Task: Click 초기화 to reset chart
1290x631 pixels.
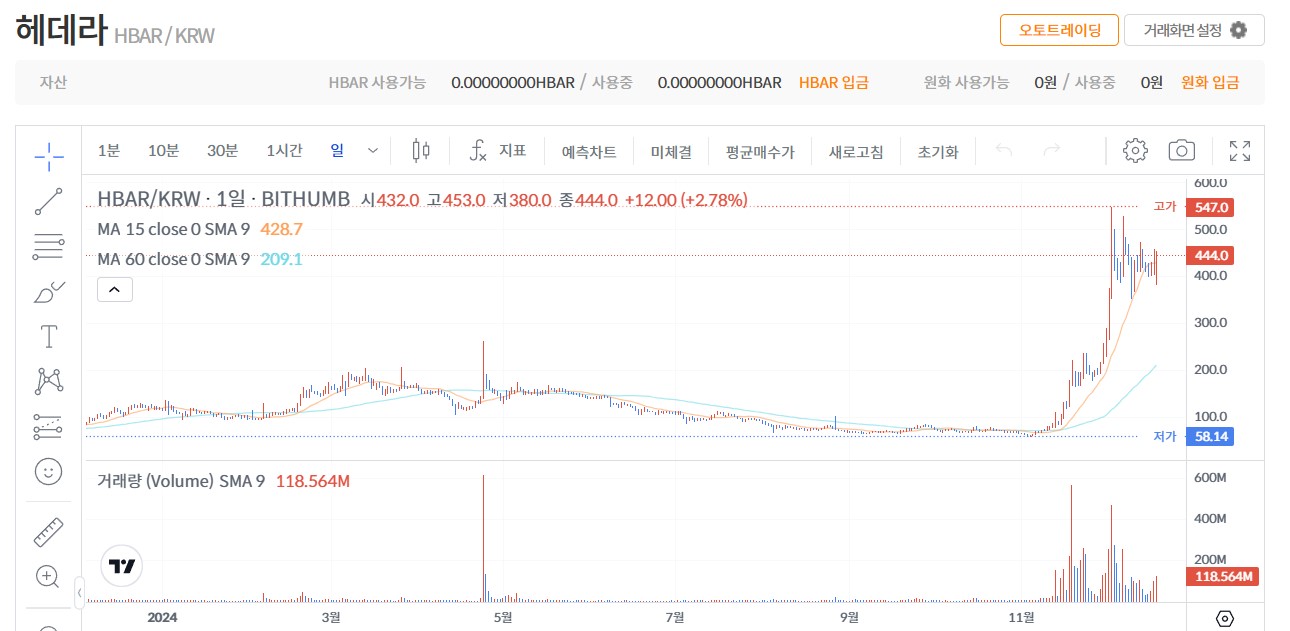Action: click(938, 152)
